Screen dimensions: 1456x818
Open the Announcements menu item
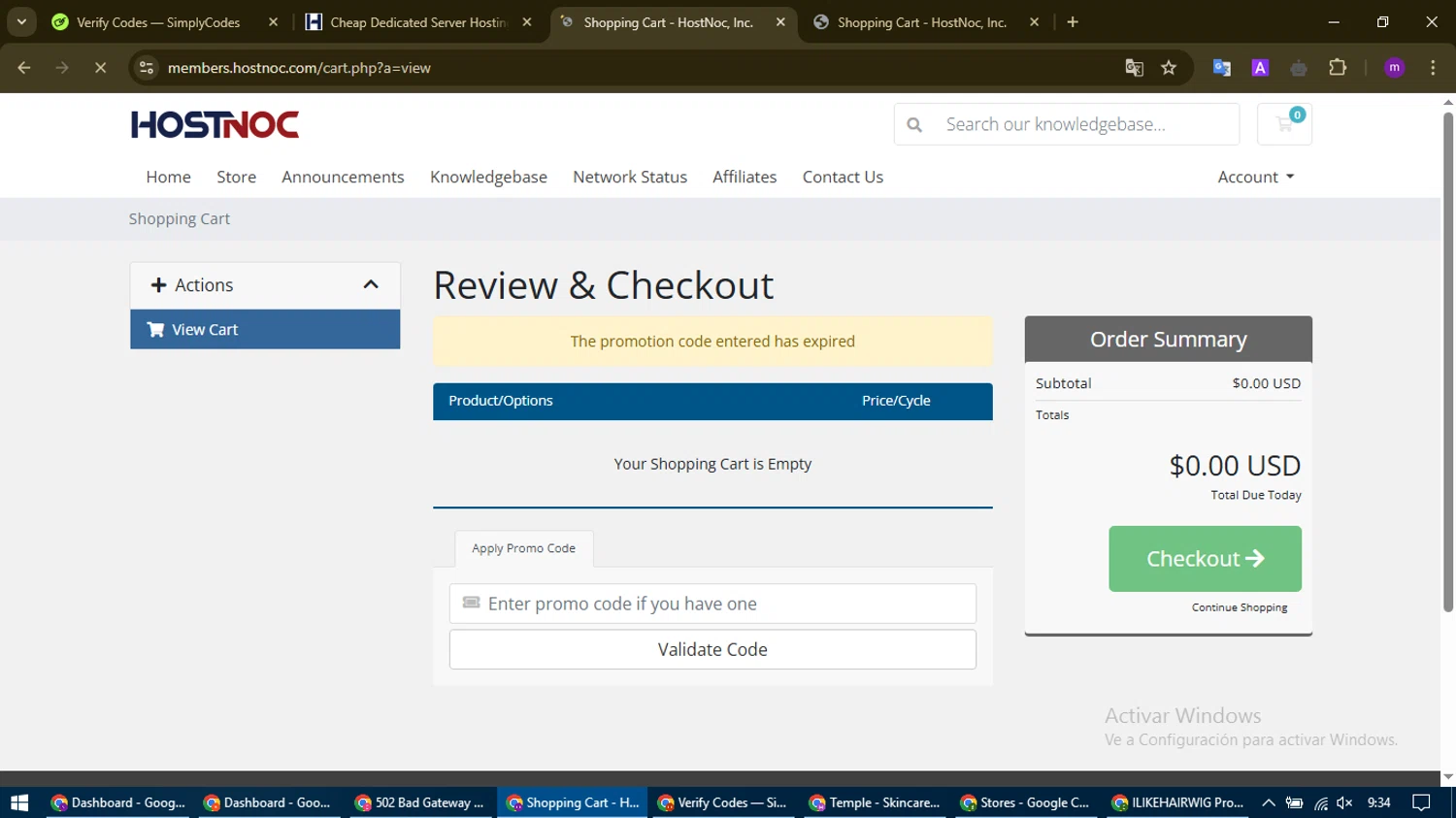[x=343, y=177]
